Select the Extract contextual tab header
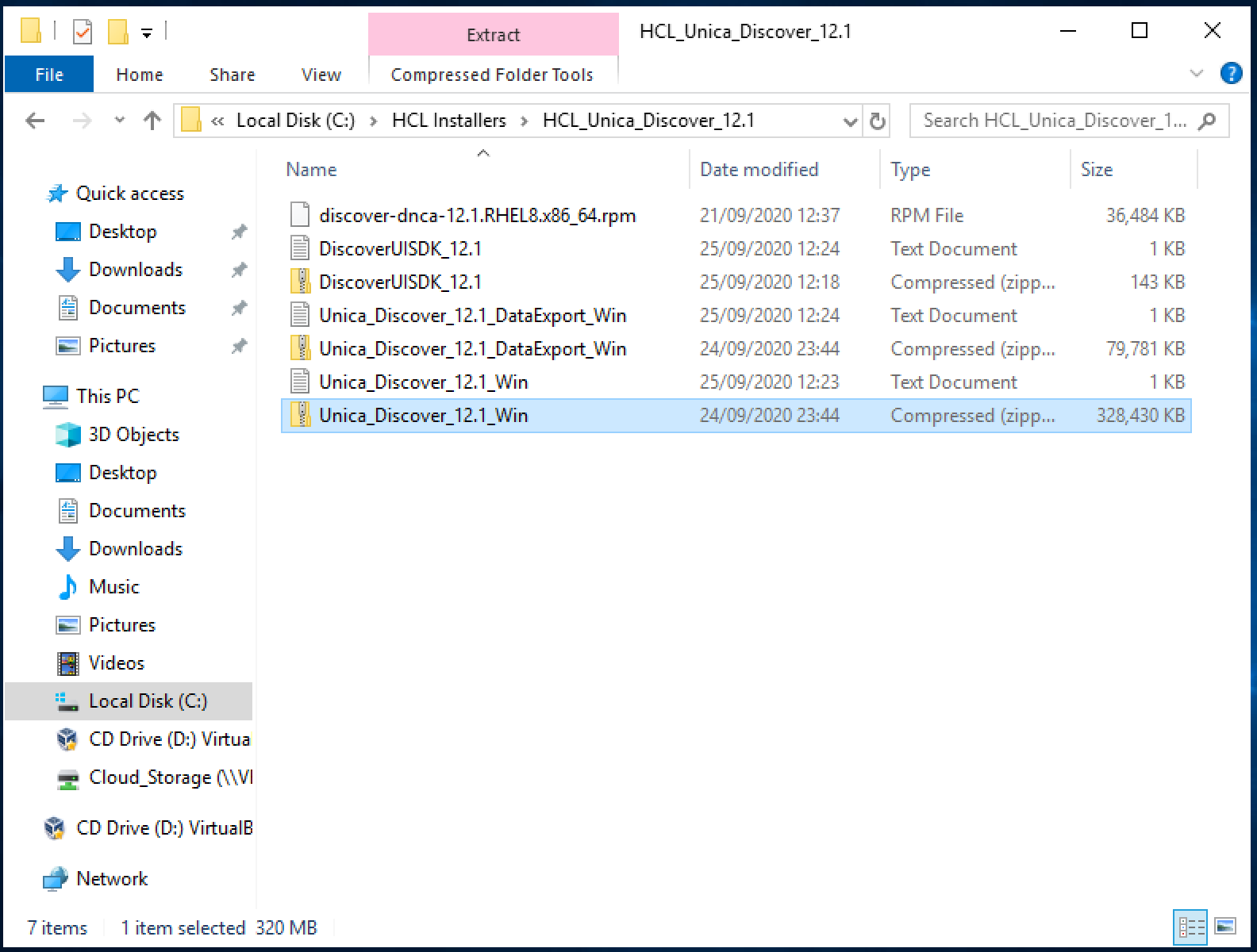1257x952 pixels. (493, 35)
